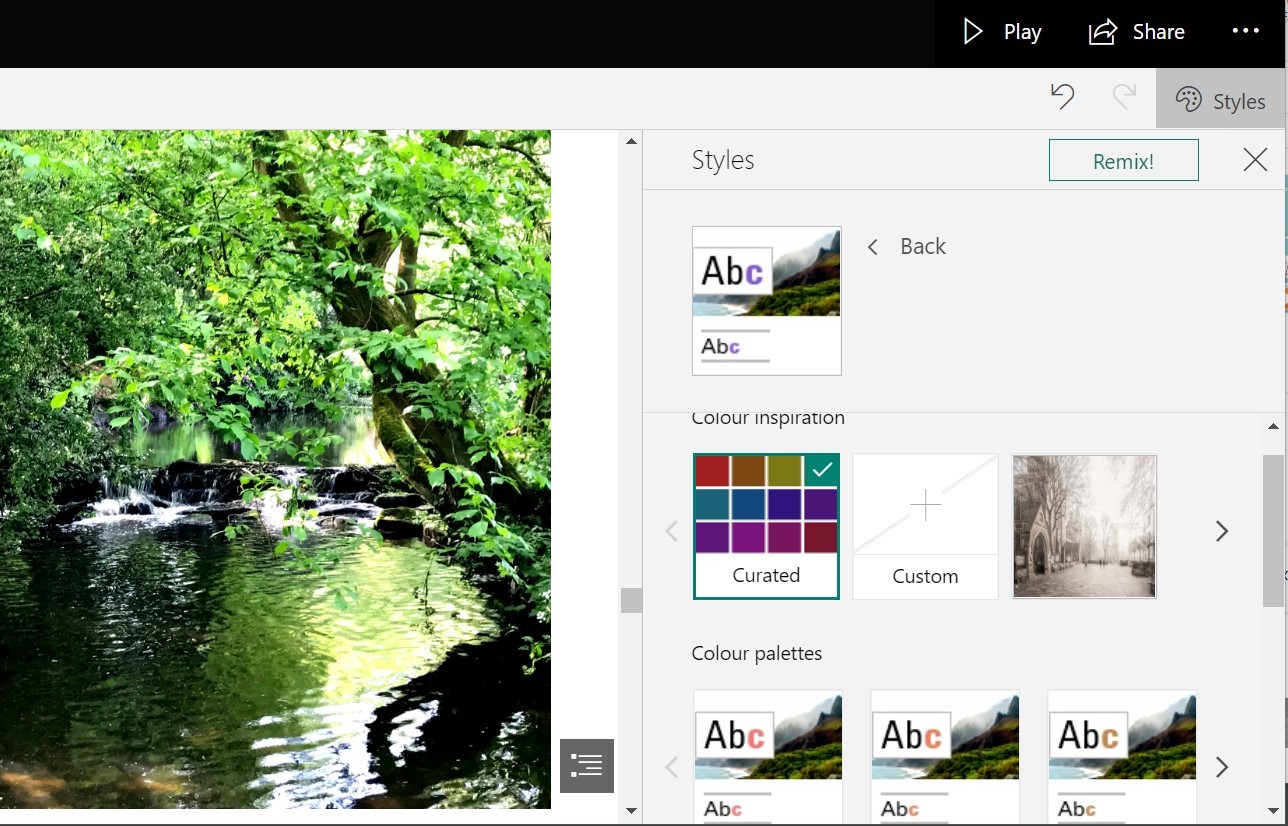This screenshot has width=1288, height=826.
Task: Select the woodland stream photo on the canvas
Action: [275, 469]
